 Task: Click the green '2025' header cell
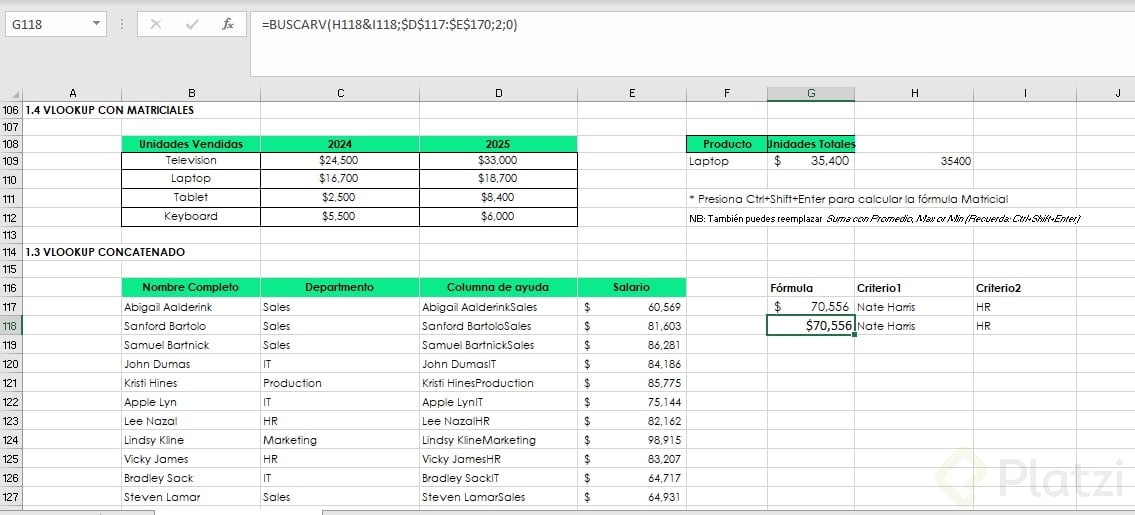coord(499,143)
